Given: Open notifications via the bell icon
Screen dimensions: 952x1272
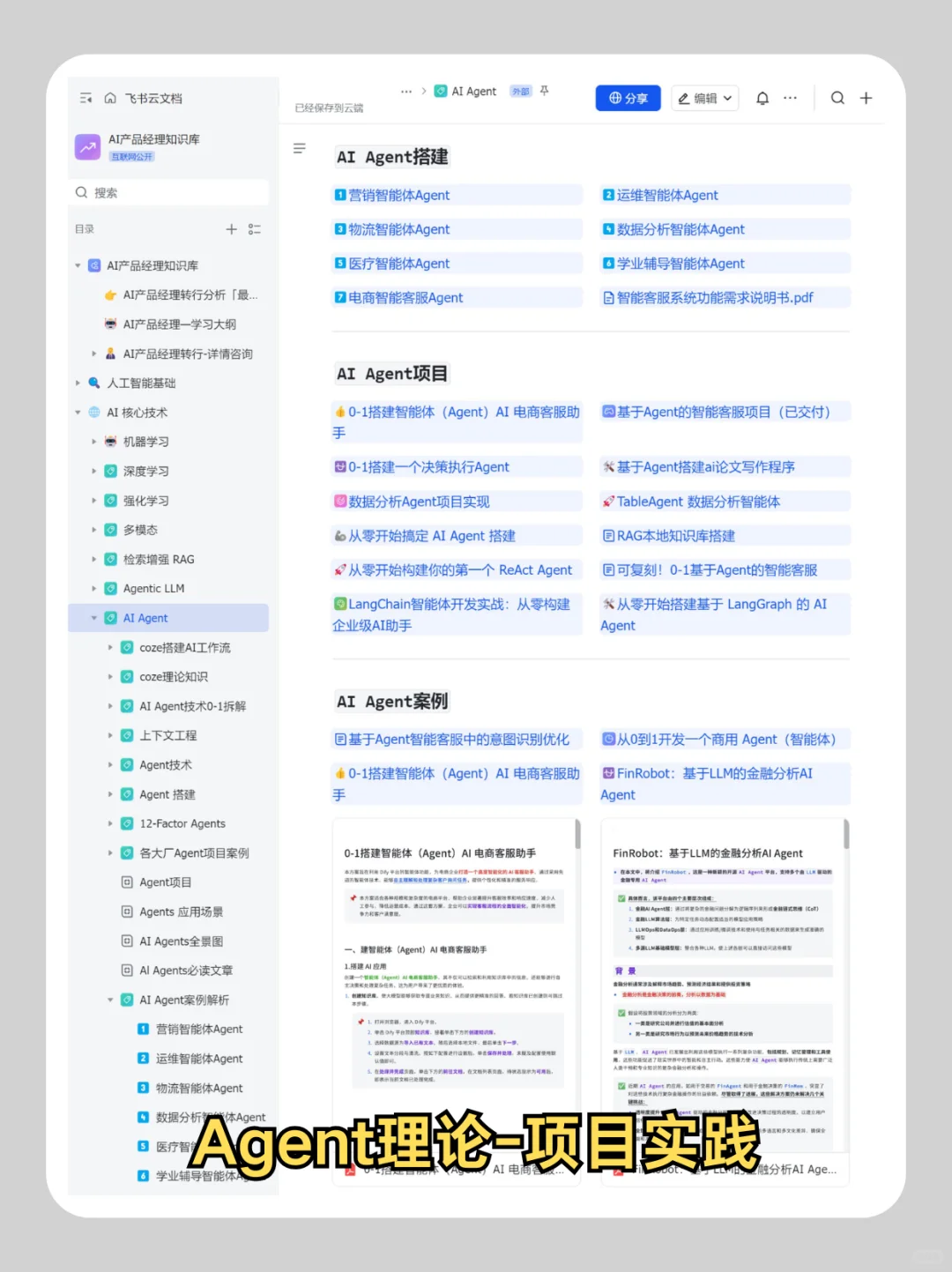Looking at the screenshot, I should click(762, 98).
